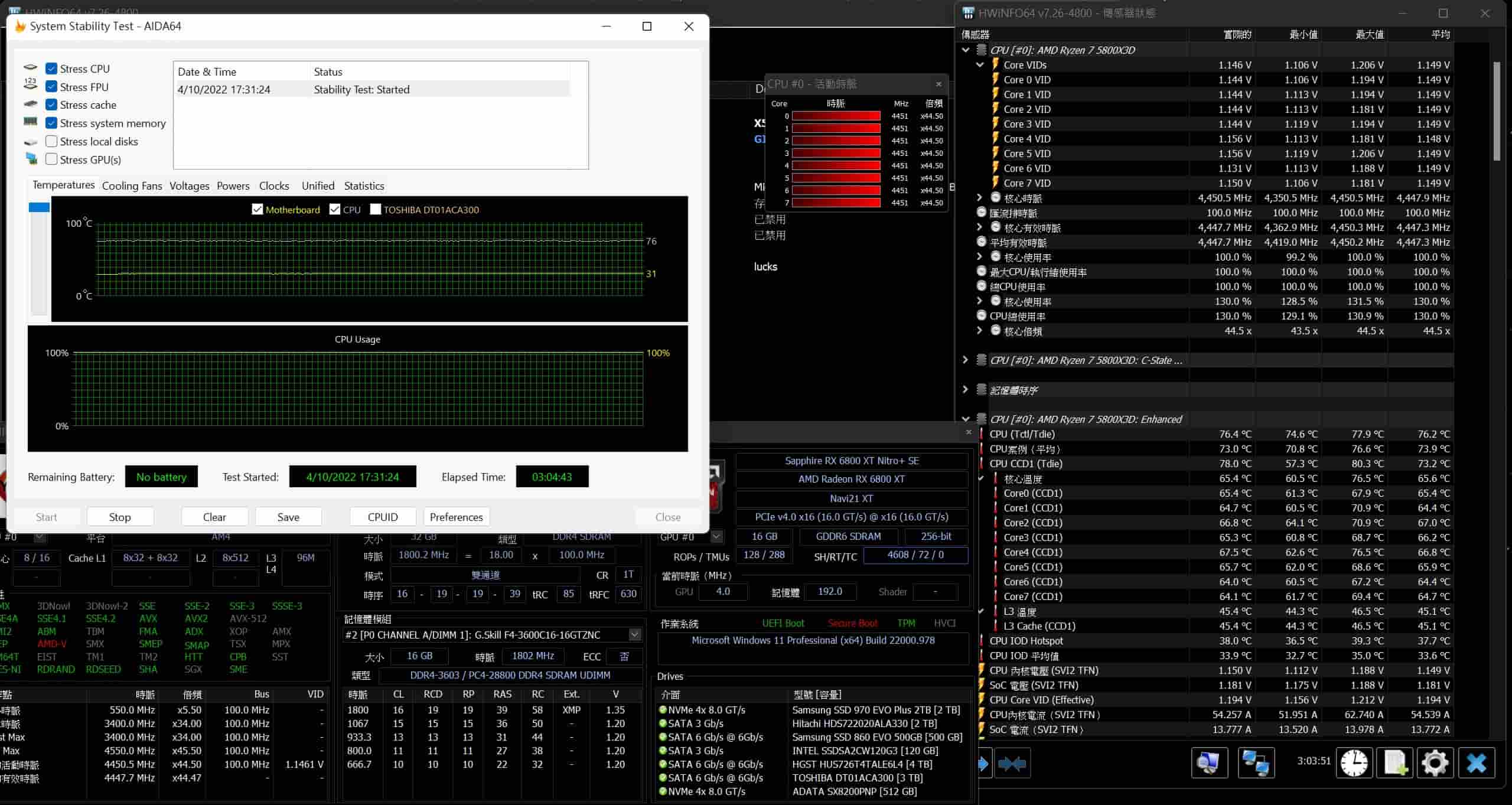Click the lightning icon of CPU Core VID (Effective)

[982, 700]
